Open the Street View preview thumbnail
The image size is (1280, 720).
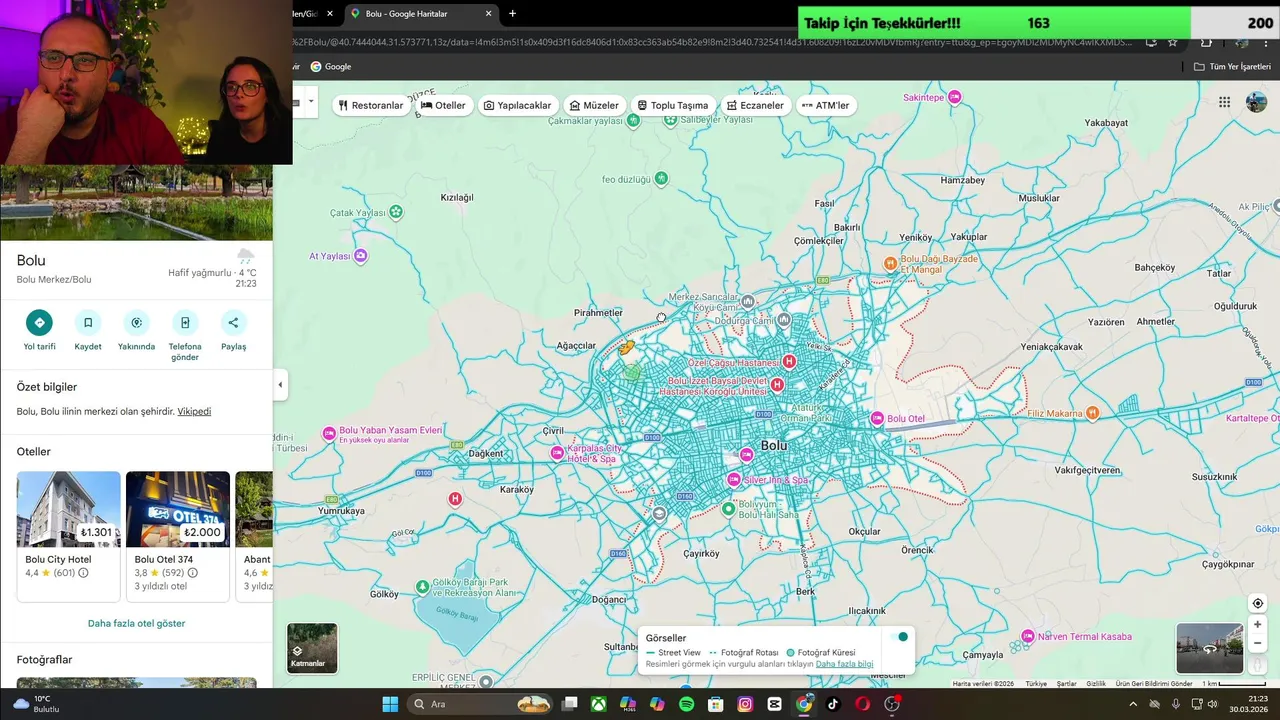1209,648
